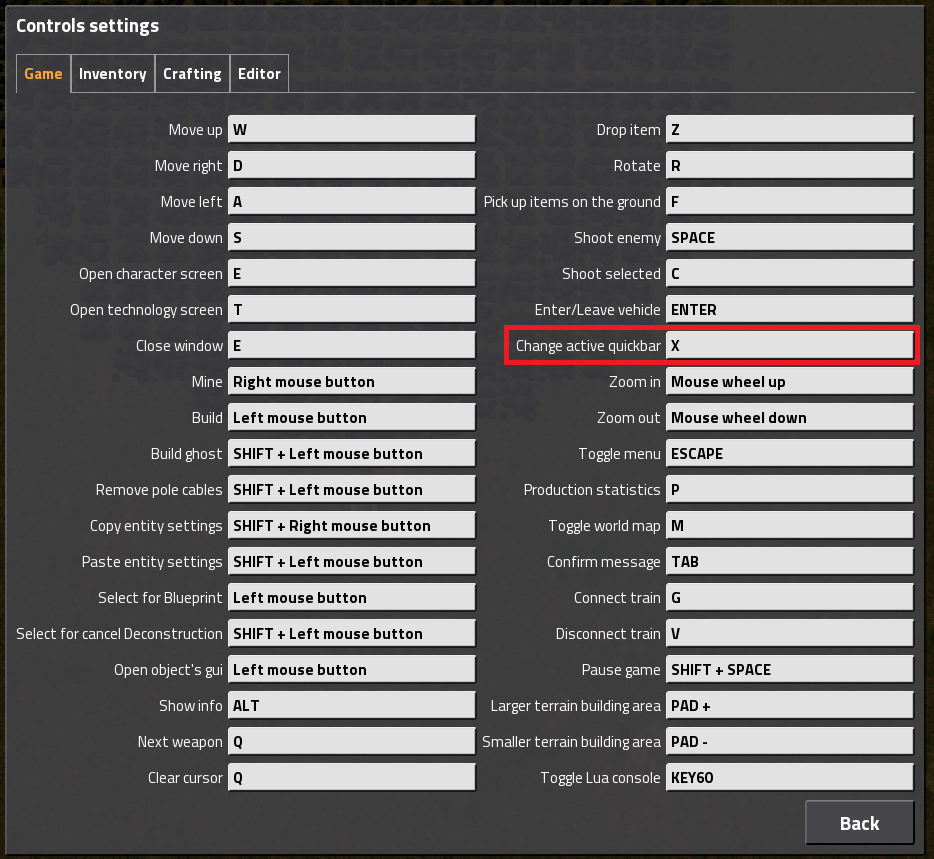The width and height of the screenshot is (934, 859).
Task: Open the Crafting tab
Action: click(192, 74)
